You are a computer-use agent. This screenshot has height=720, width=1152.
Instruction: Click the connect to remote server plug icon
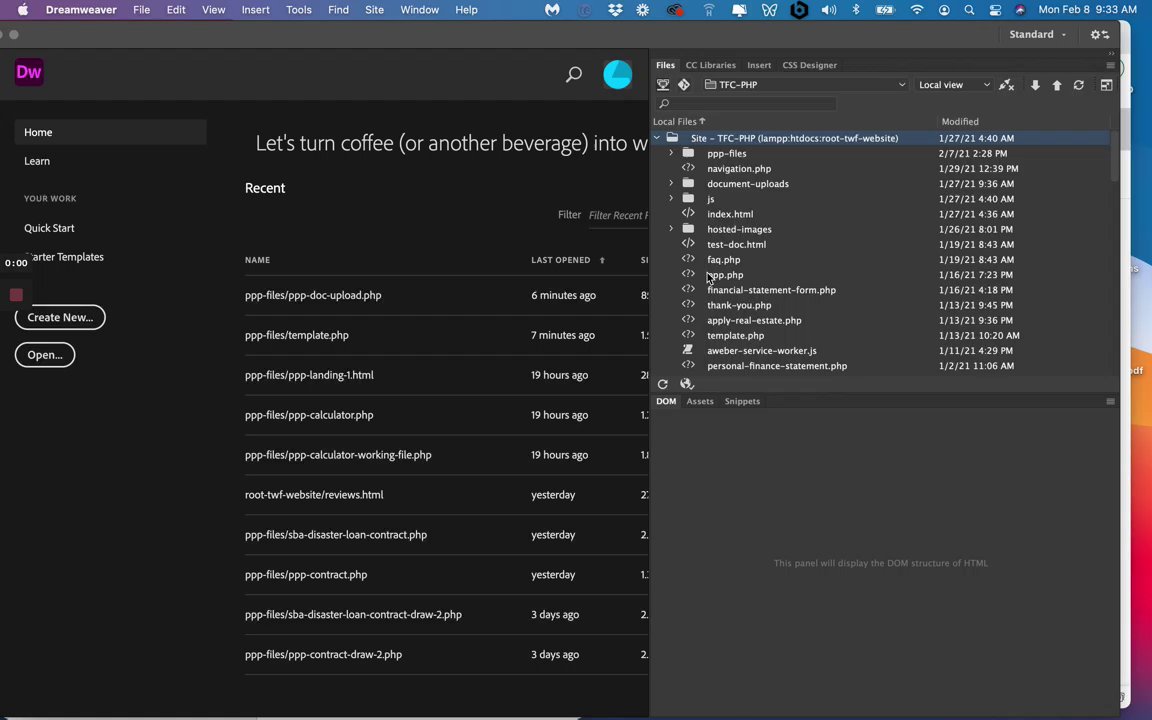(x=1007, y=85)
